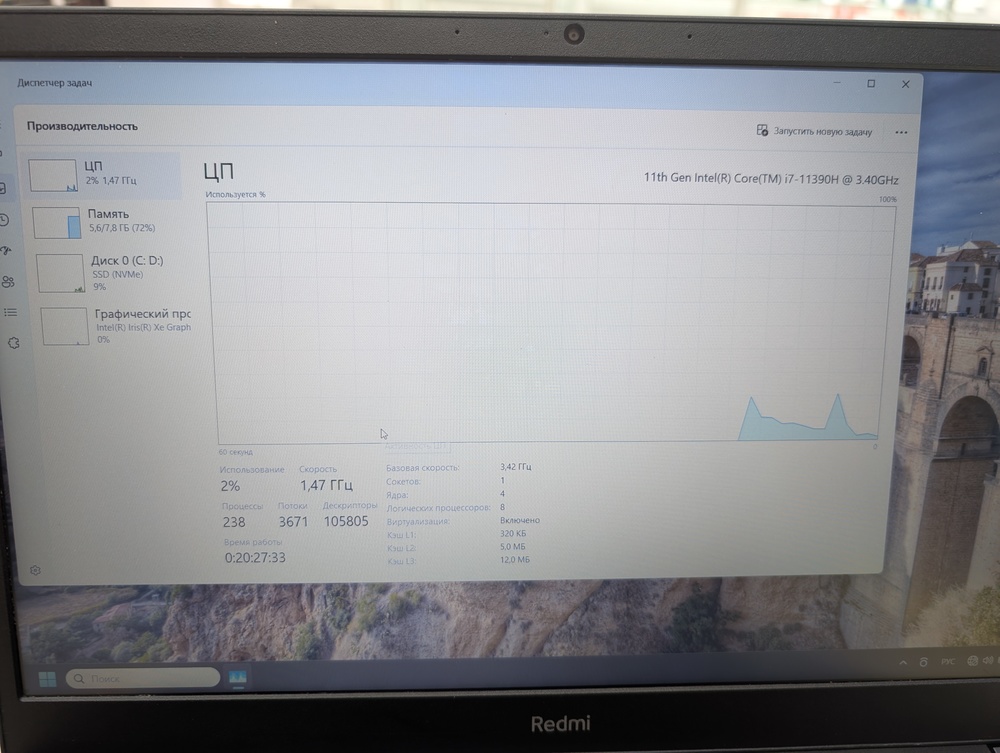Select the Графический процессор entry

(115, 326)
